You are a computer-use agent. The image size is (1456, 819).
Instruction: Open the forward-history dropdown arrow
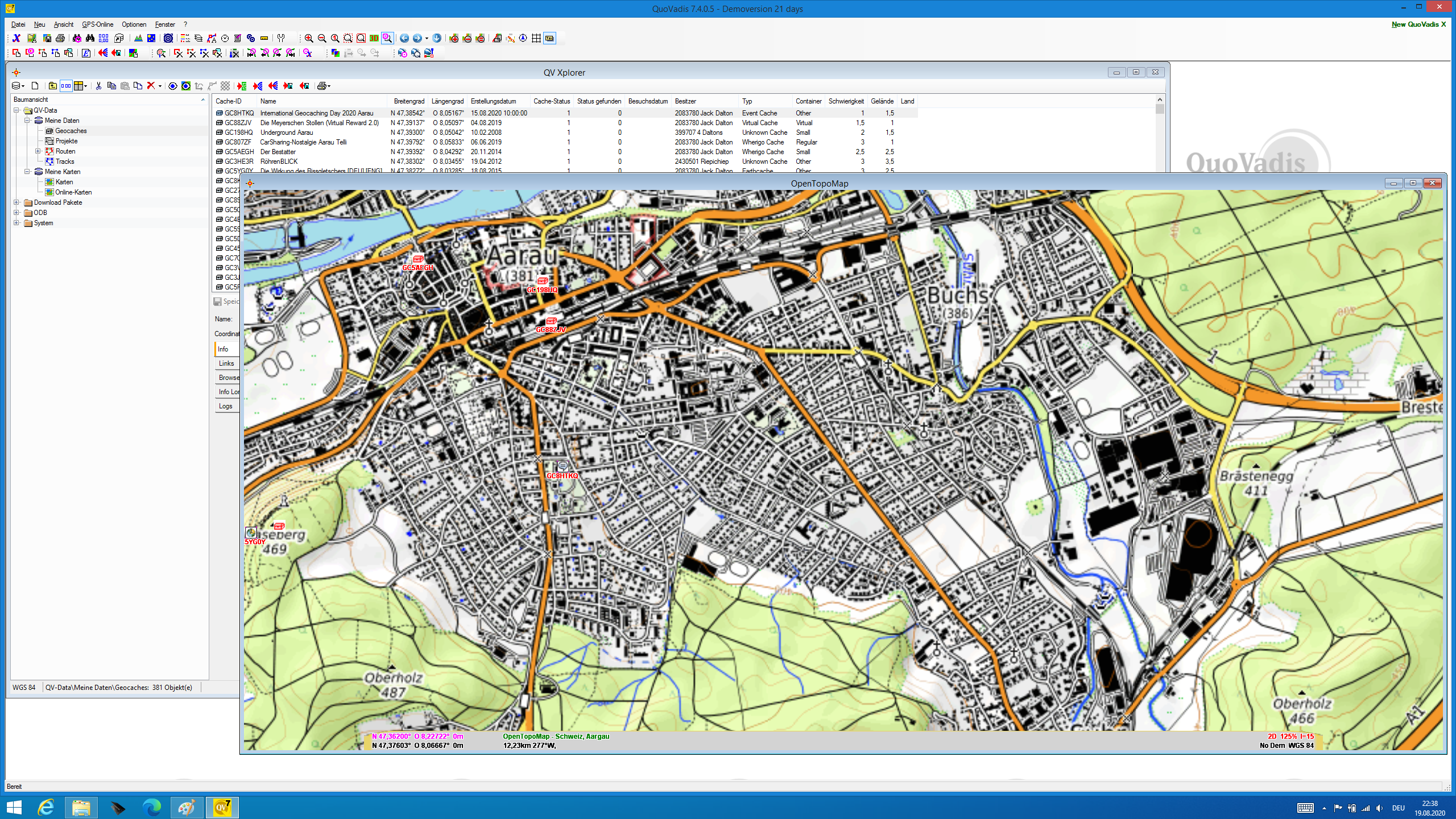(427, 39)
